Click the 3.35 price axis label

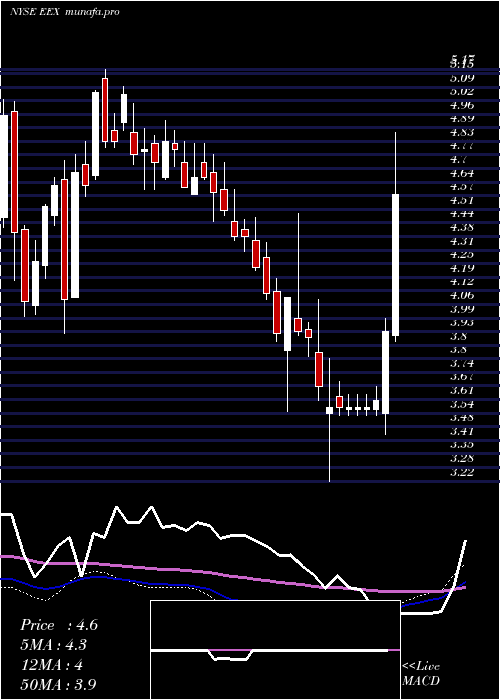[462, 445]
